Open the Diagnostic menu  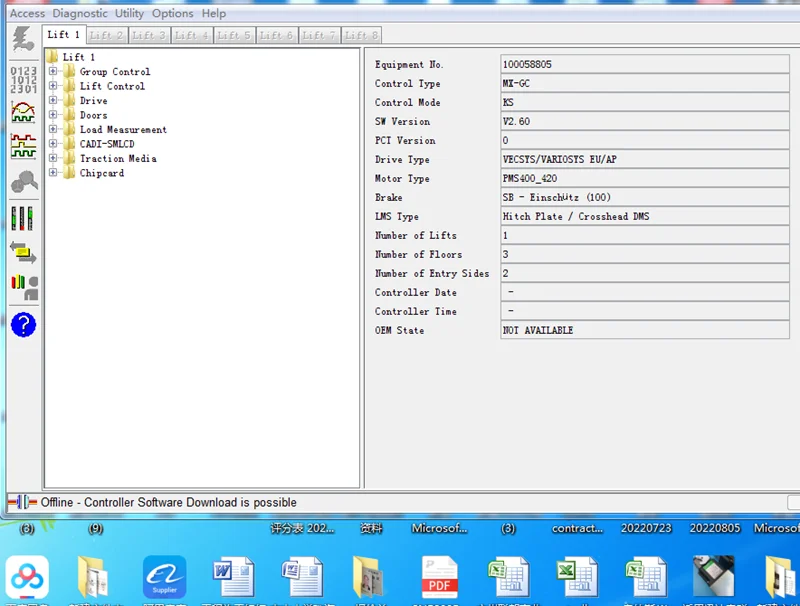click(80, 13)
